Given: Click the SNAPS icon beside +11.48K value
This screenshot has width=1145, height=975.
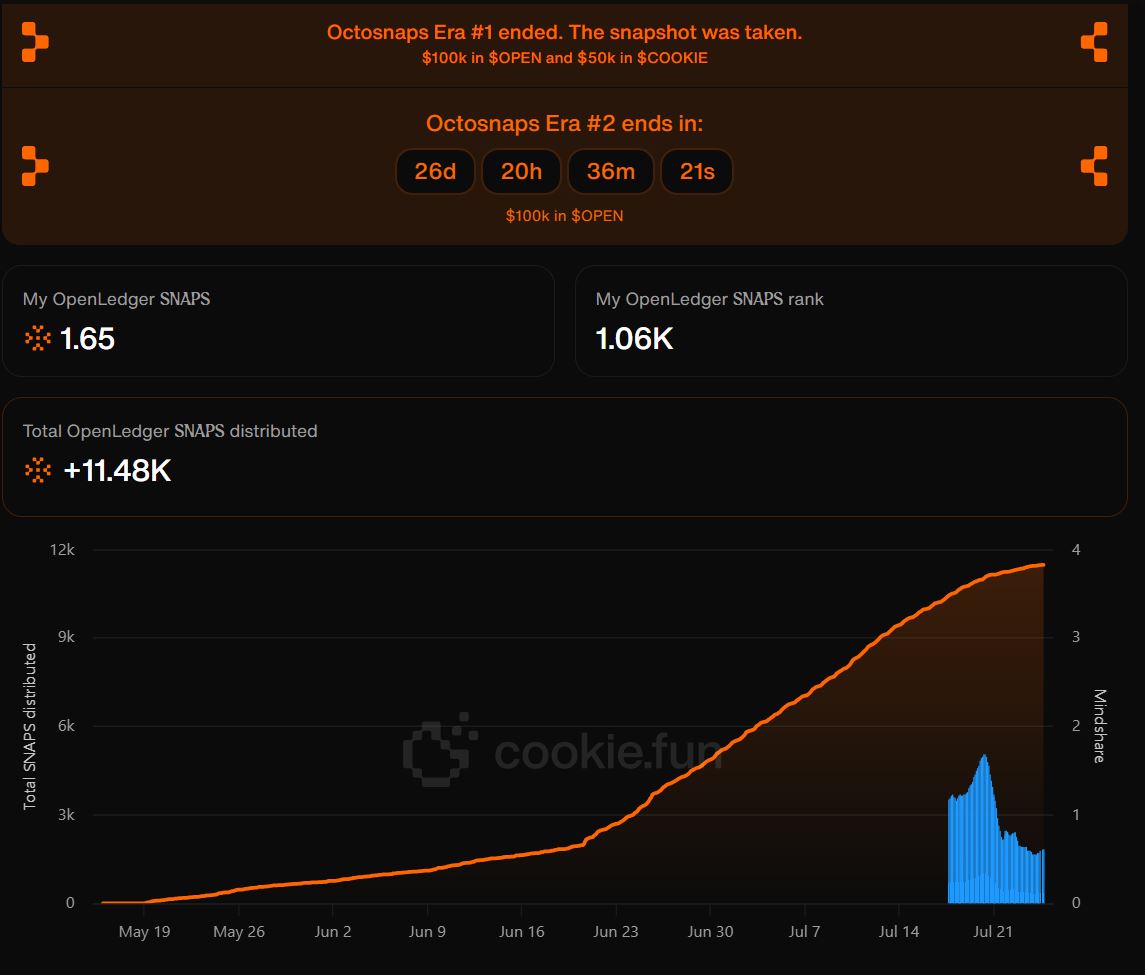Looking at the screenshot, I should pyautogui.click(x=37, y=470).
